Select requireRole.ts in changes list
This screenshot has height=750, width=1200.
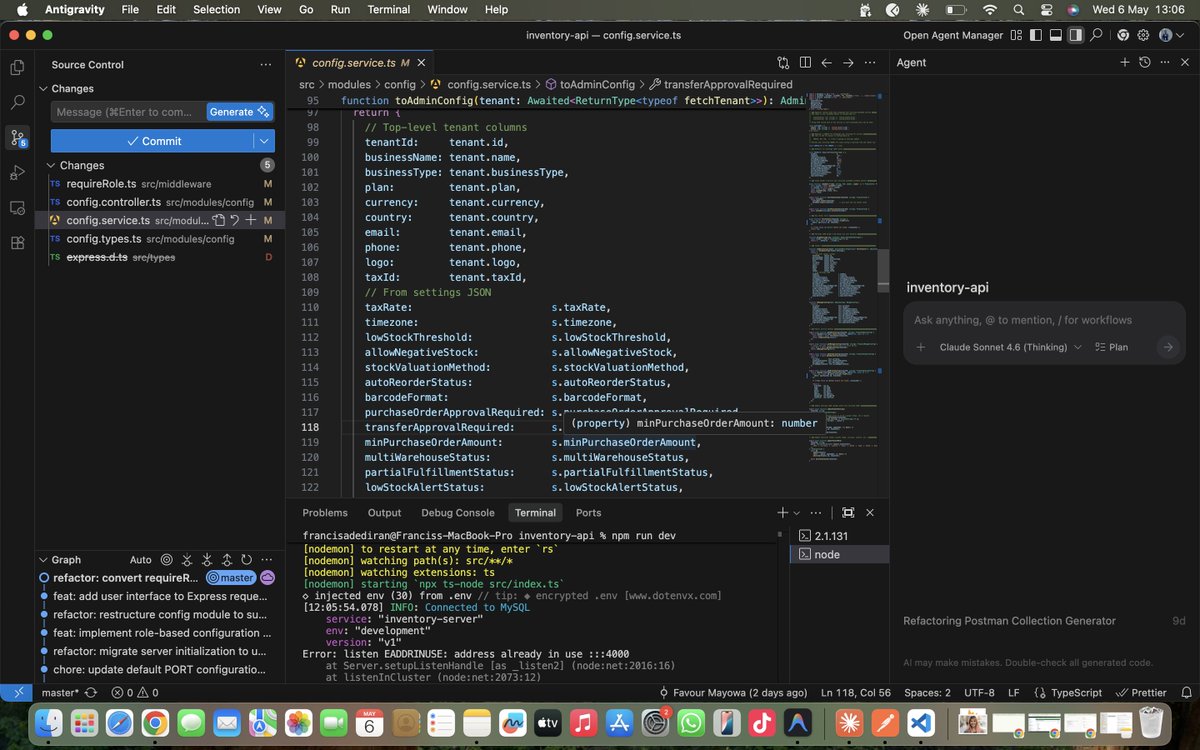pyautogui.click(x=160, y=184)
